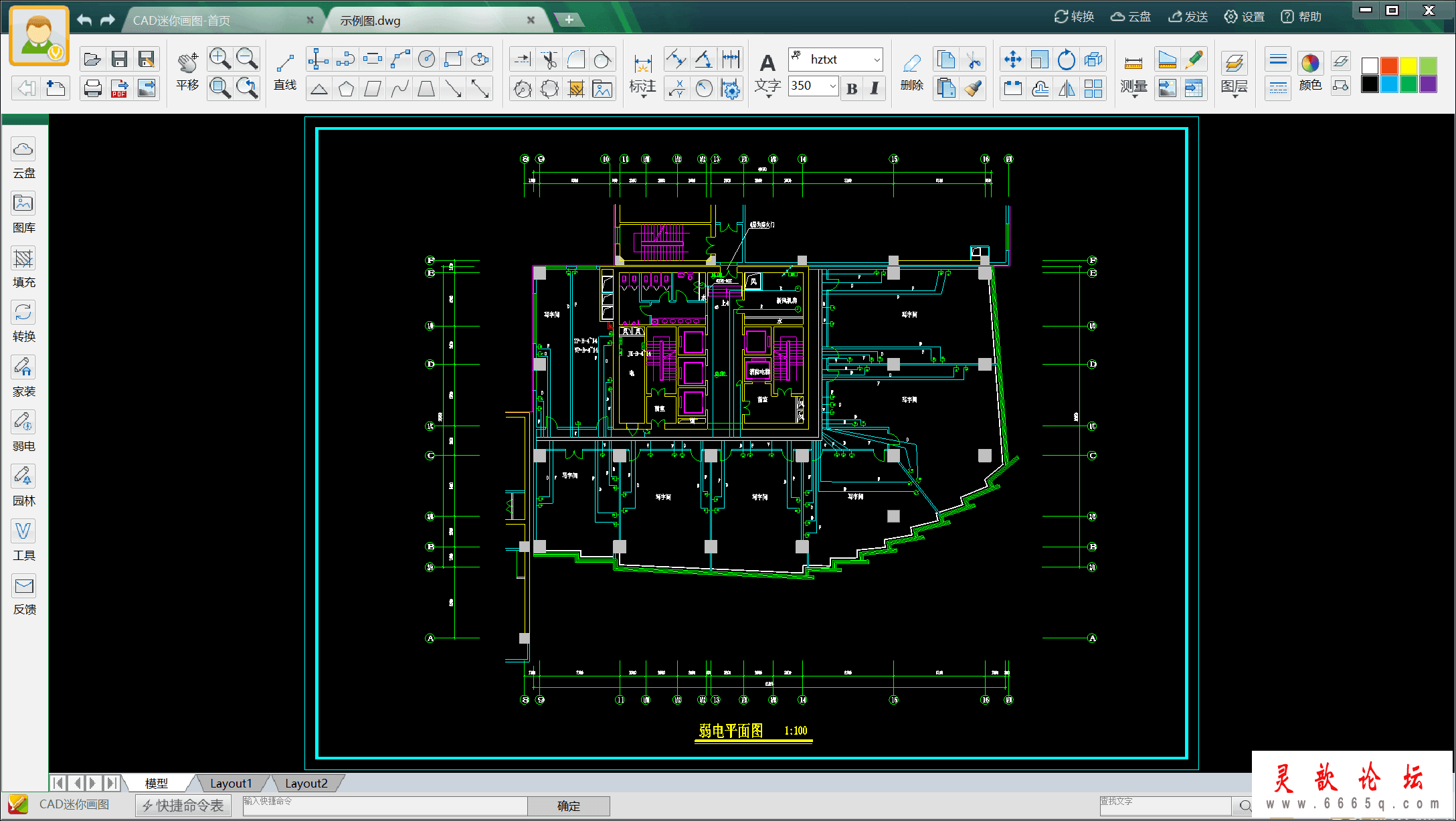
Task: Click the Print icon
Action: pyautogui.click(x=92, y=88)
